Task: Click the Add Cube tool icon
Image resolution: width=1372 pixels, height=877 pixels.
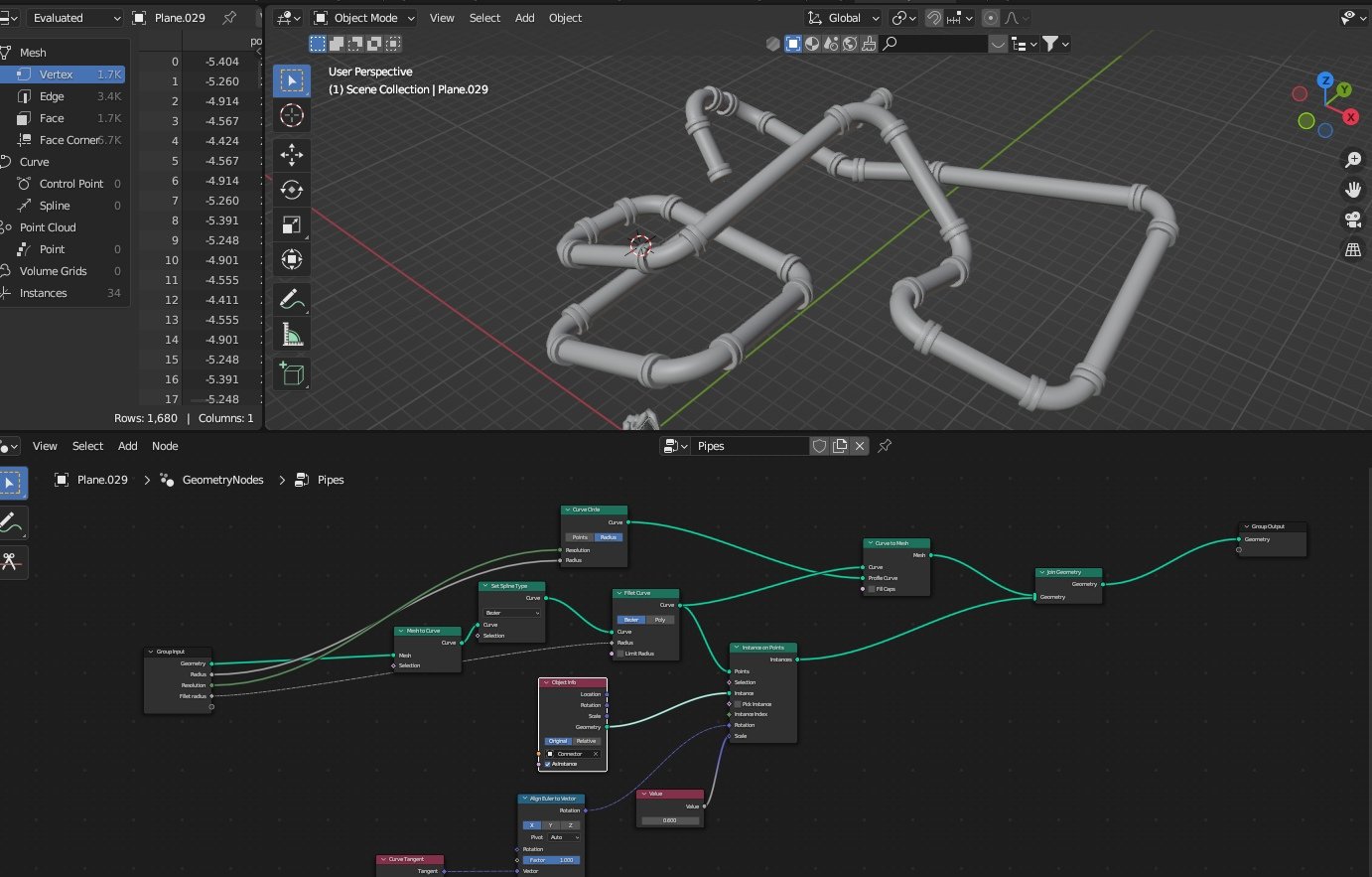Action: [x=292, y=373]
